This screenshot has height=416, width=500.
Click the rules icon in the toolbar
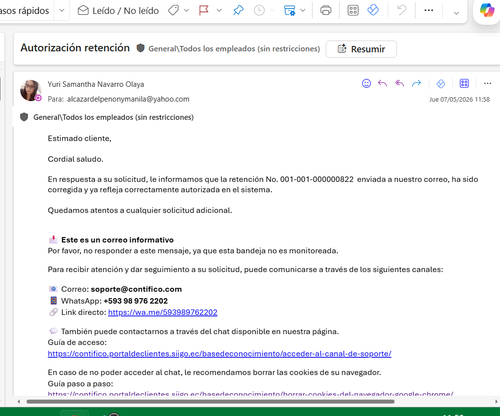pyautogui.click(x=289, y=11)
